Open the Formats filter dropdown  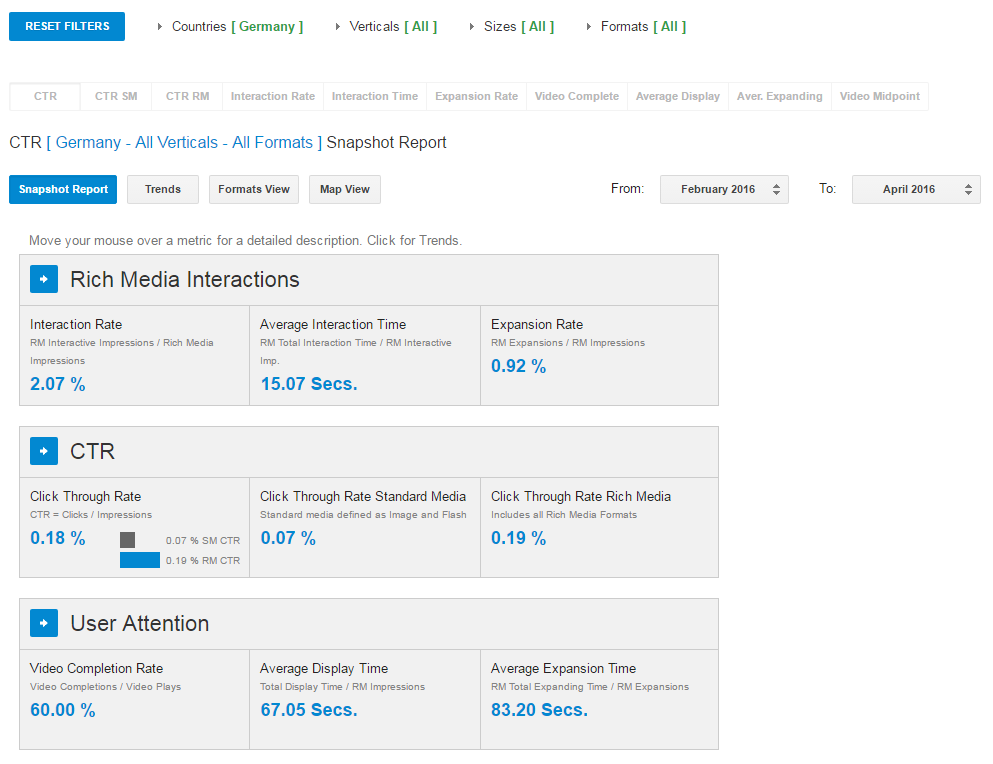tap(635, 26)
